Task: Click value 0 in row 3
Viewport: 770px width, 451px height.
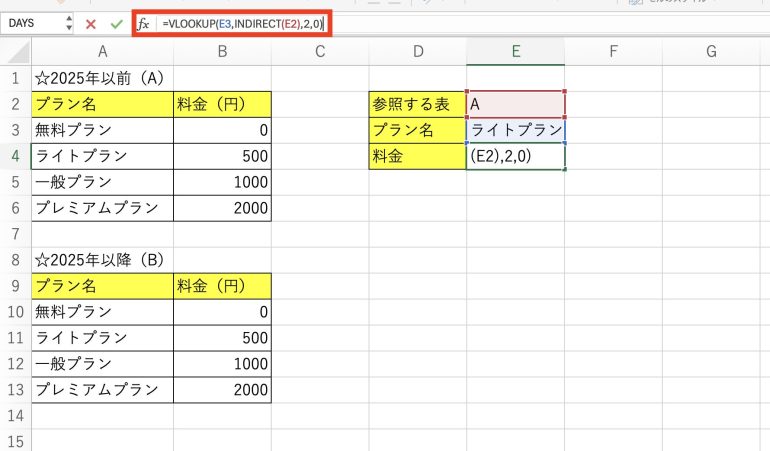Action: tap(222, 130)
